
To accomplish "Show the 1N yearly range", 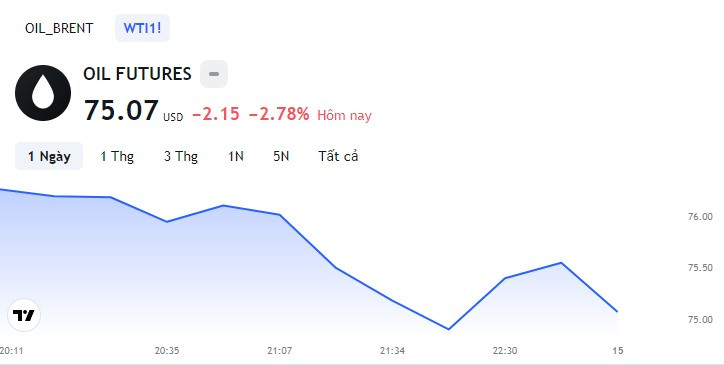I will click(x=235, y=156).
